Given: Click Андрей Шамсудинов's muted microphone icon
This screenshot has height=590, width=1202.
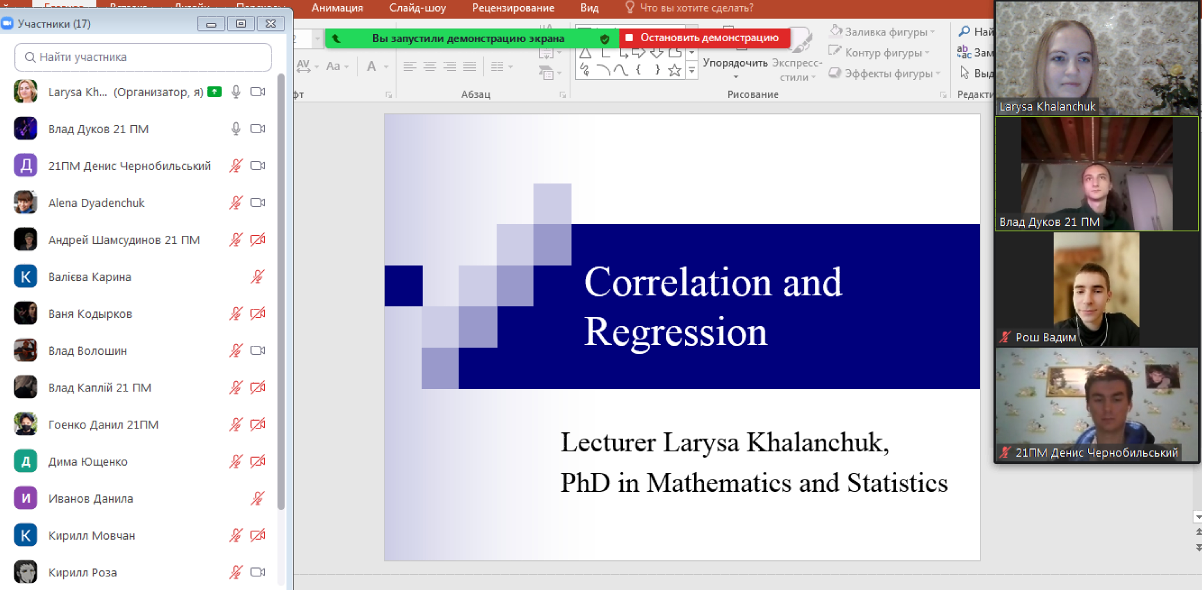Looking at the screenshot, I should tap(236, 240).
